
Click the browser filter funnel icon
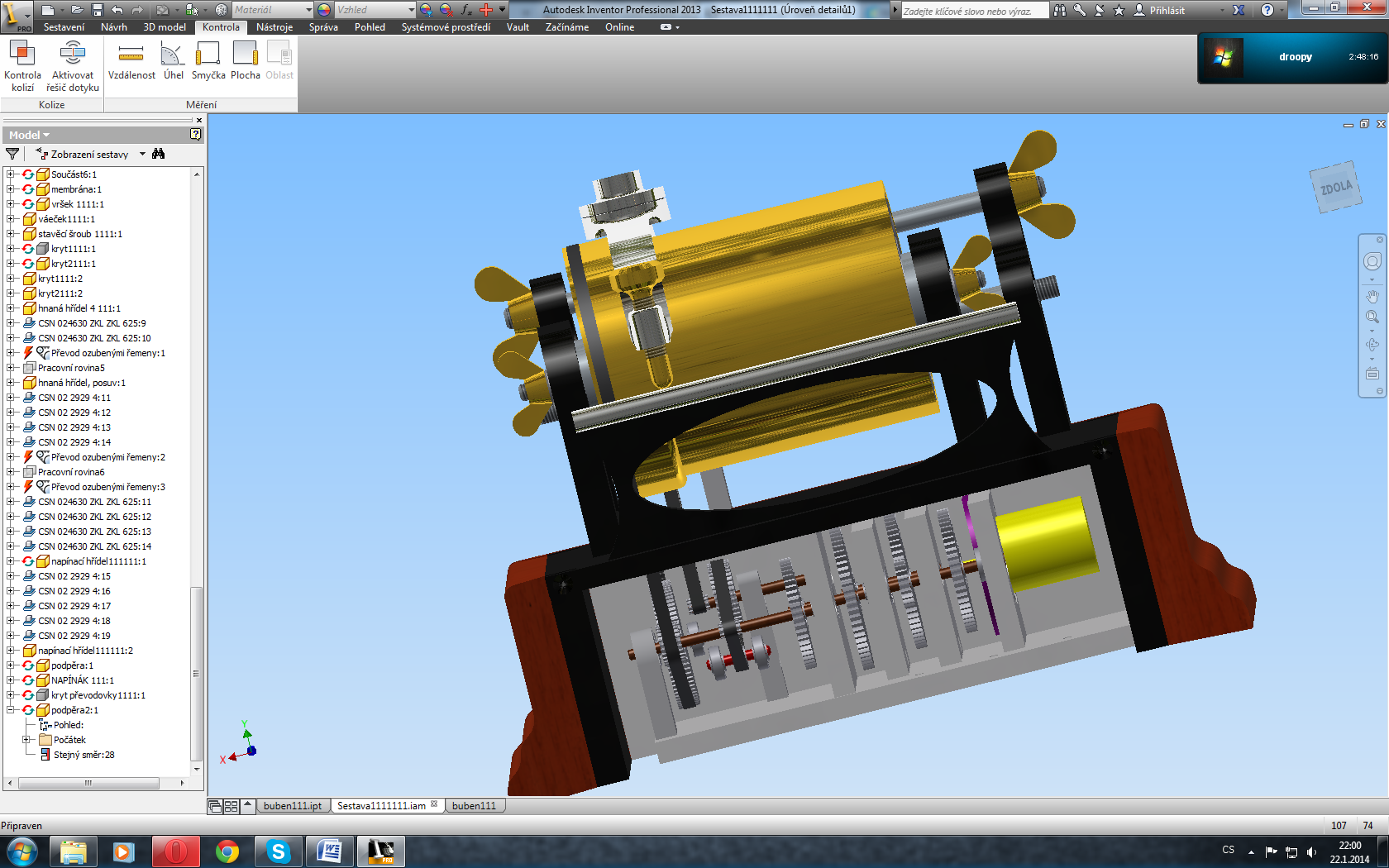point(12,154)
